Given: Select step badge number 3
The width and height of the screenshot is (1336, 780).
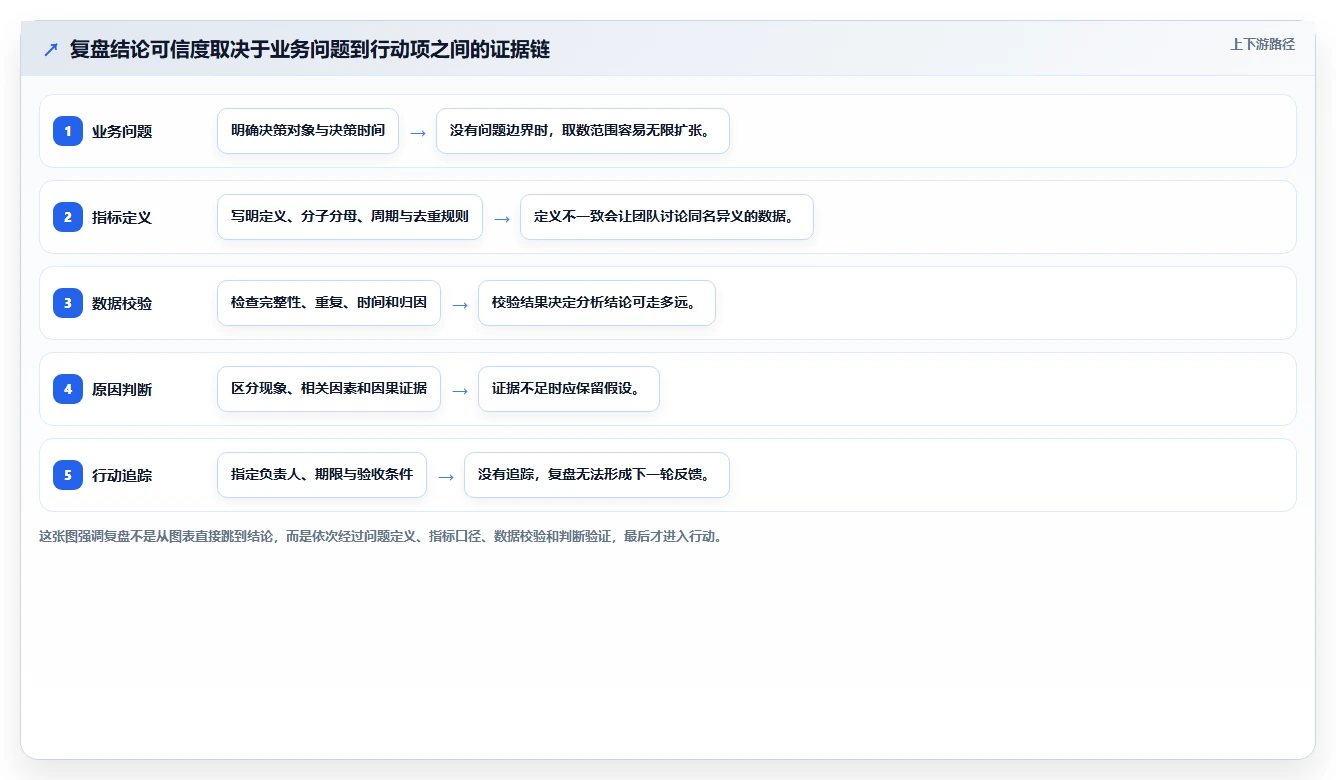Looking at the screenshot, I should tap(68, 303).
